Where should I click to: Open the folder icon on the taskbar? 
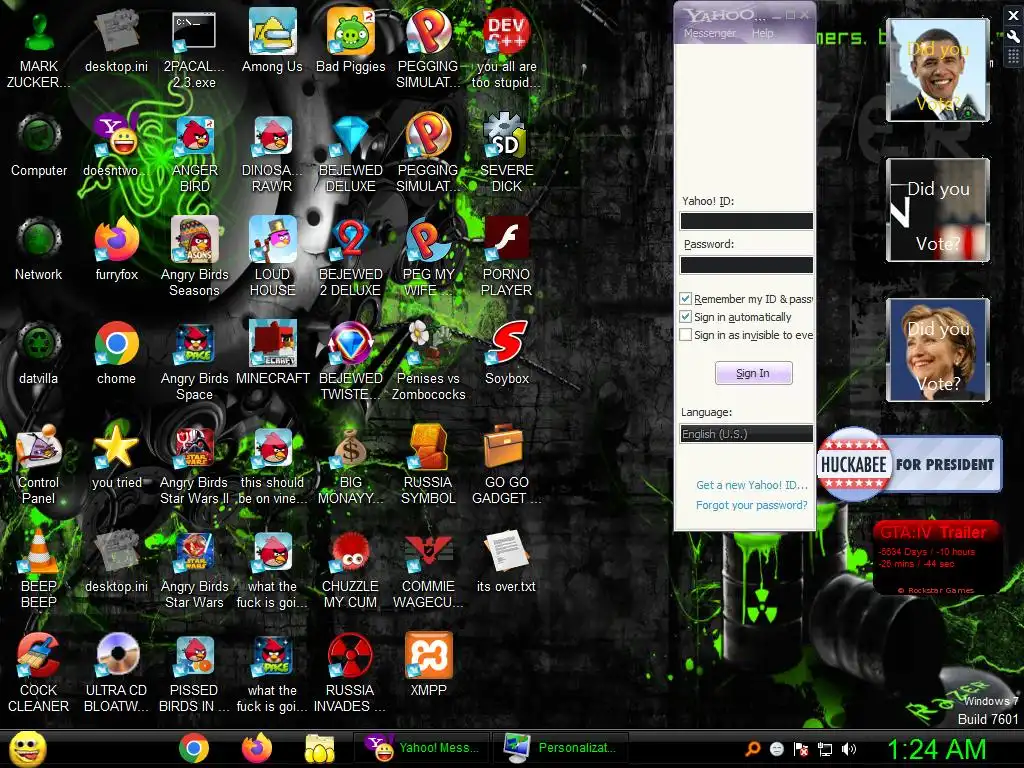(319, 748)
